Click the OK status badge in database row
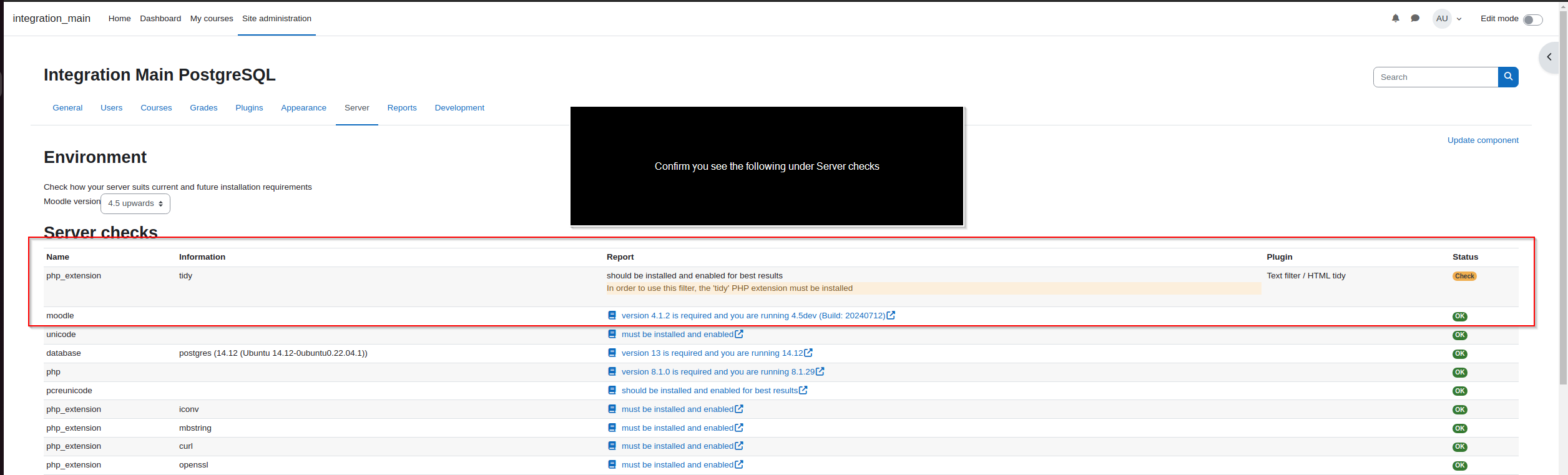The width and height of the screenshot is (1568, 475). pos(1460,354)
